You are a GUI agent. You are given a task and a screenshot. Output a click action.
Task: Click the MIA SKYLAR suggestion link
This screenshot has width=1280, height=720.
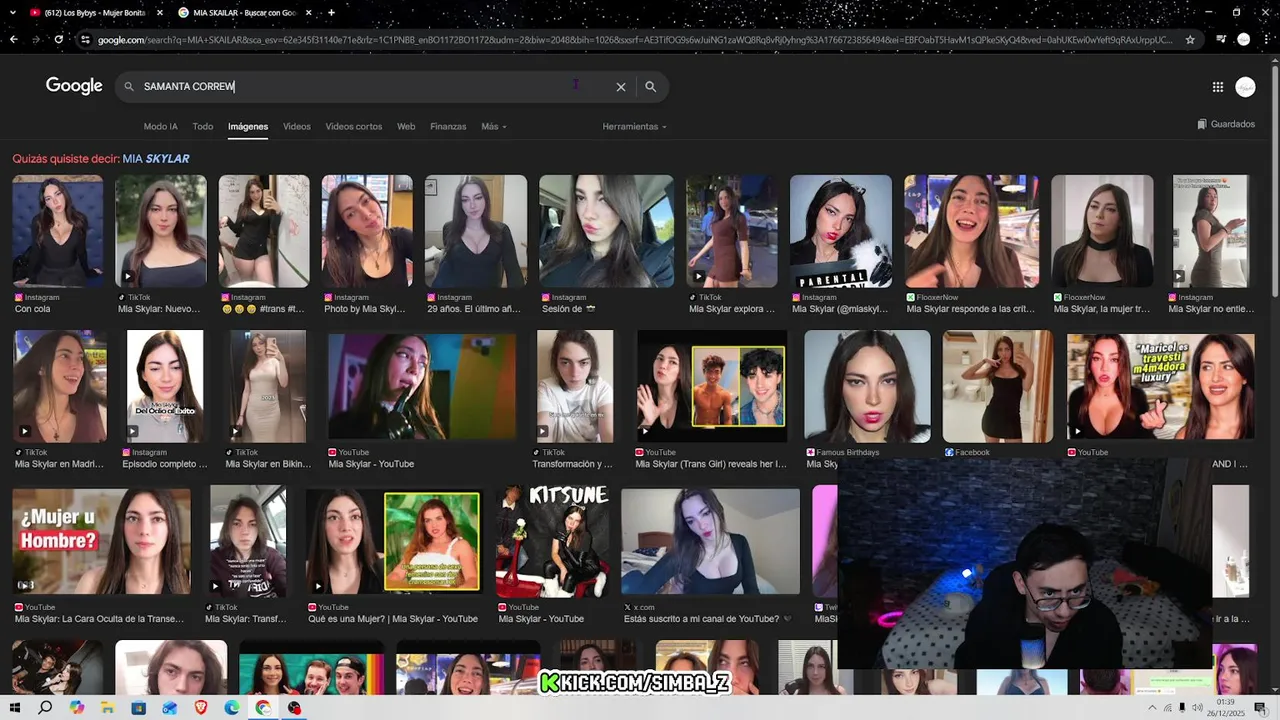coord(156,158)
